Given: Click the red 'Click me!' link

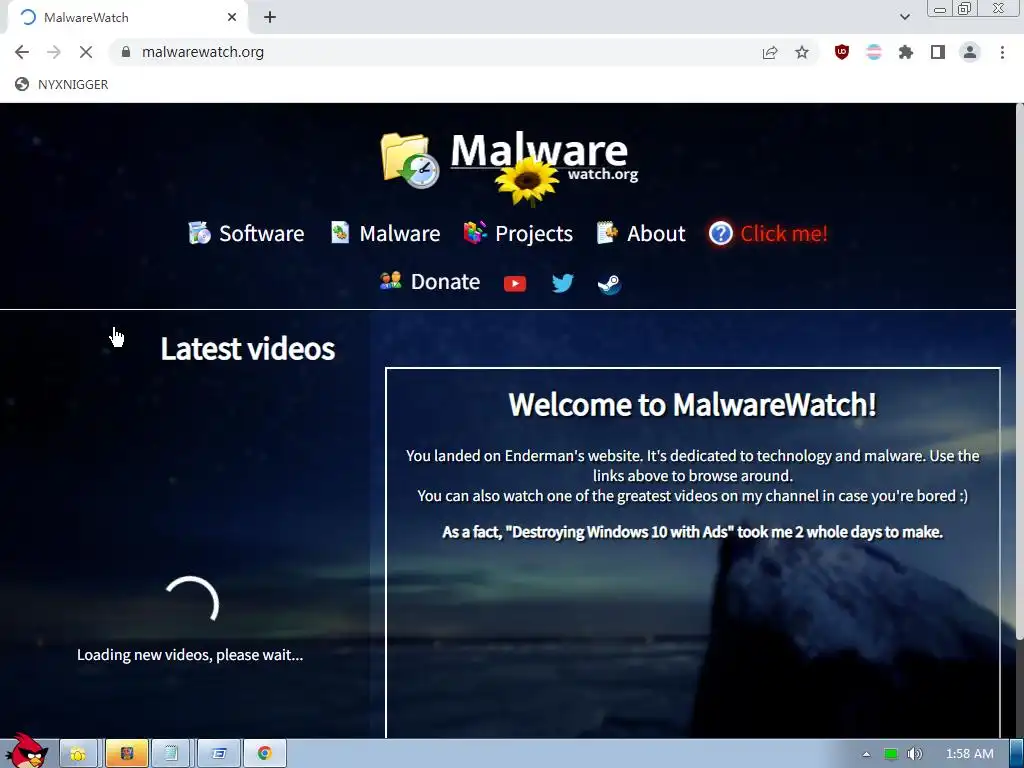Looking at the screenshot, I should pos(784,233).
